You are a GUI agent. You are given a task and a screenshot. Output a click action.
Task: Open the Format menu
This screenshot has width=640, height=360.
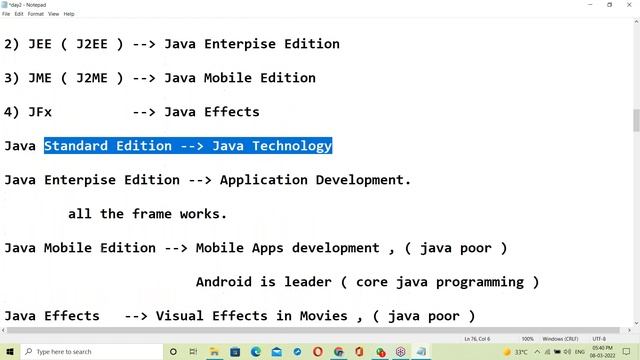coord(36,14)
